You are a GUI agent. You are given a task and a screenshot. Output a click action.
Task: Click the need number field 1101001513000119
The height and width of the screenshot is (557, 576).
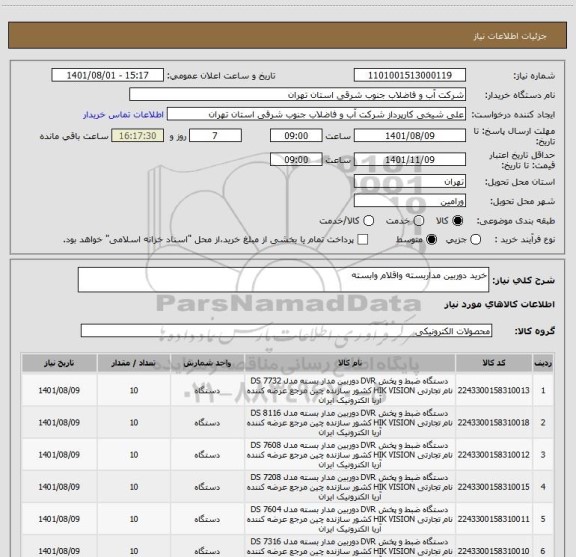(410, 75)
